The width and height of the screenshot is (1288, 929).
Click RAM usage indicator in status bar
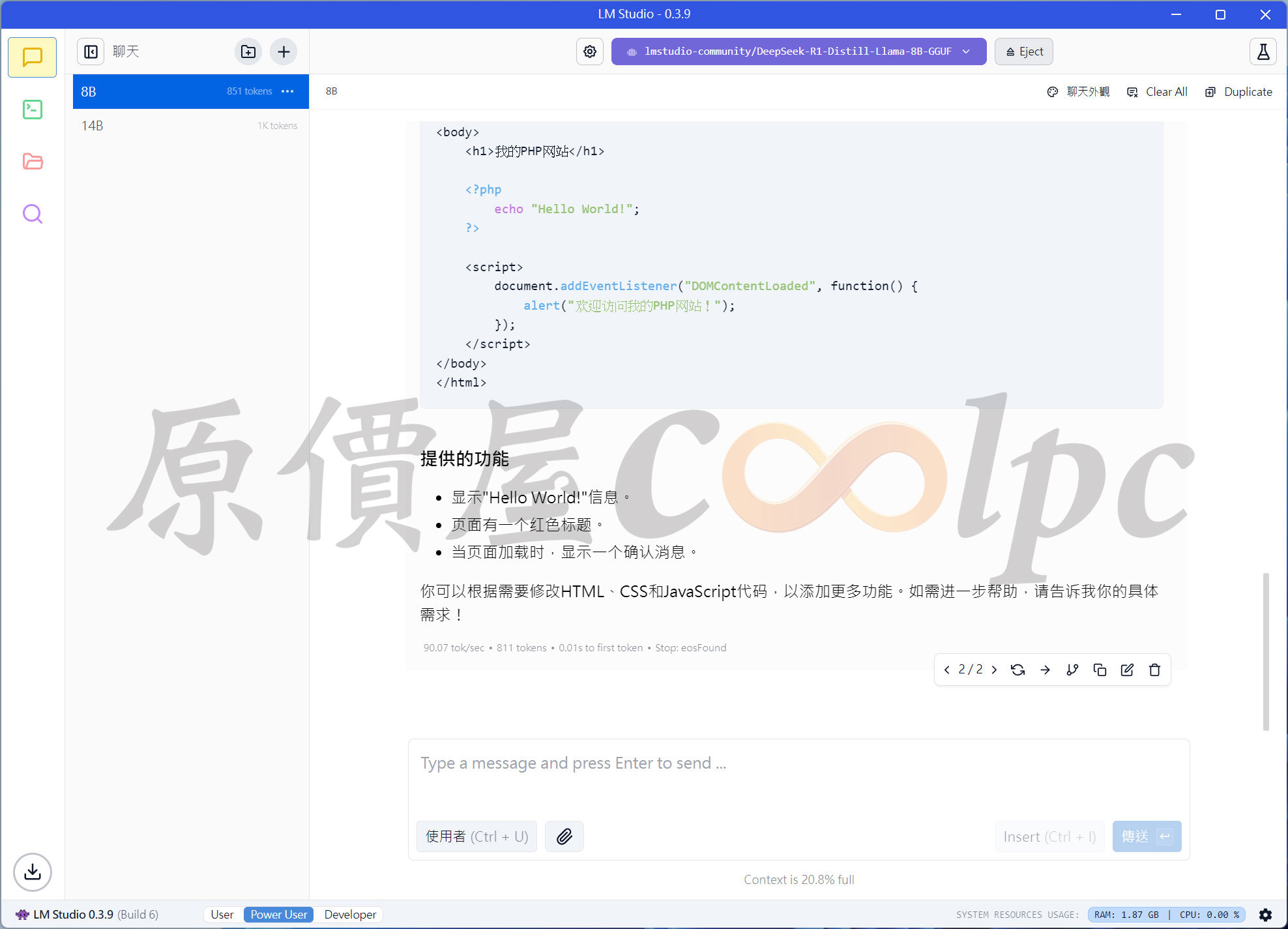1126,915
